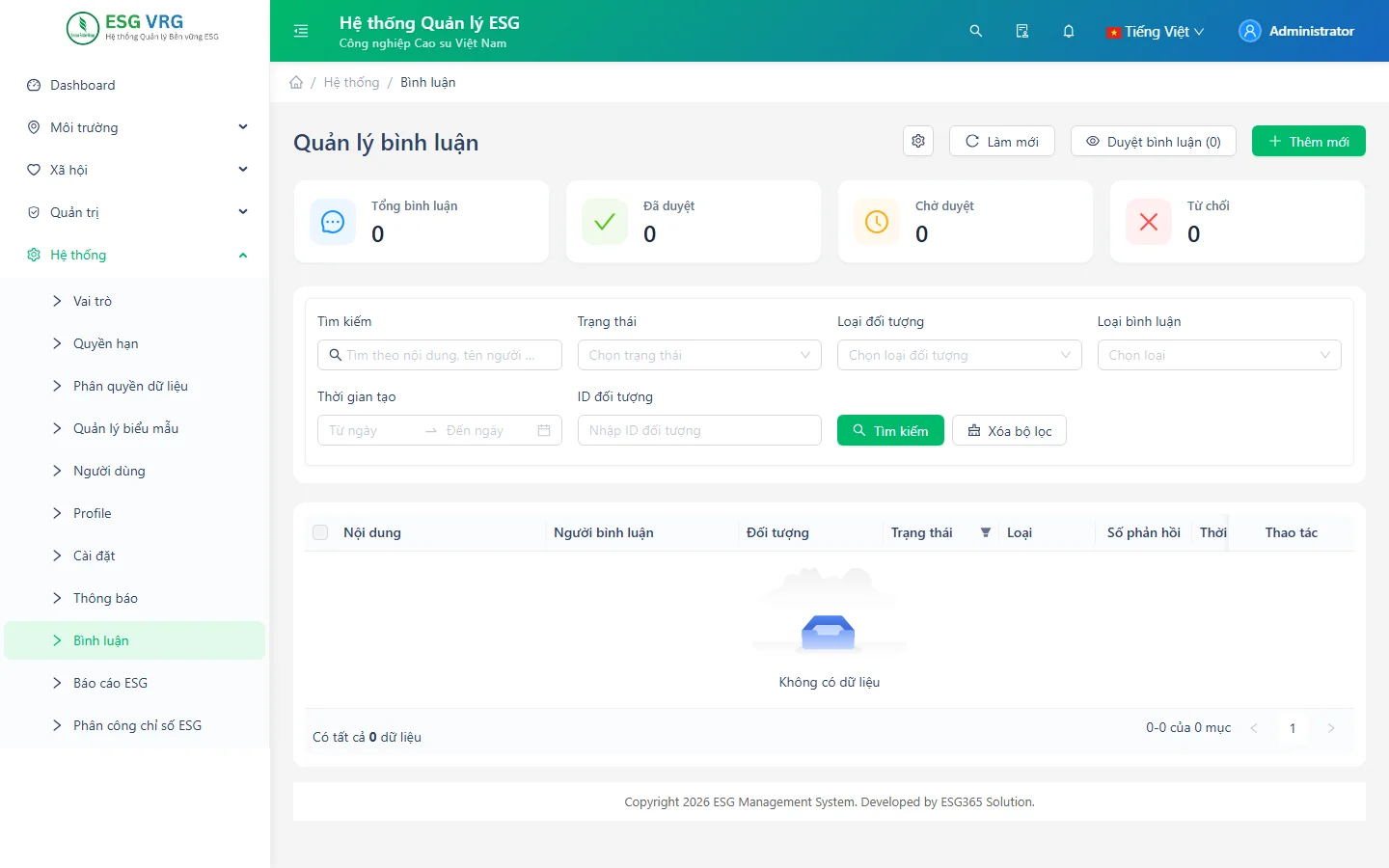Click the Chờ duyệt clock icon
The width and height of the screenshot is (1389, 868).
877,222
